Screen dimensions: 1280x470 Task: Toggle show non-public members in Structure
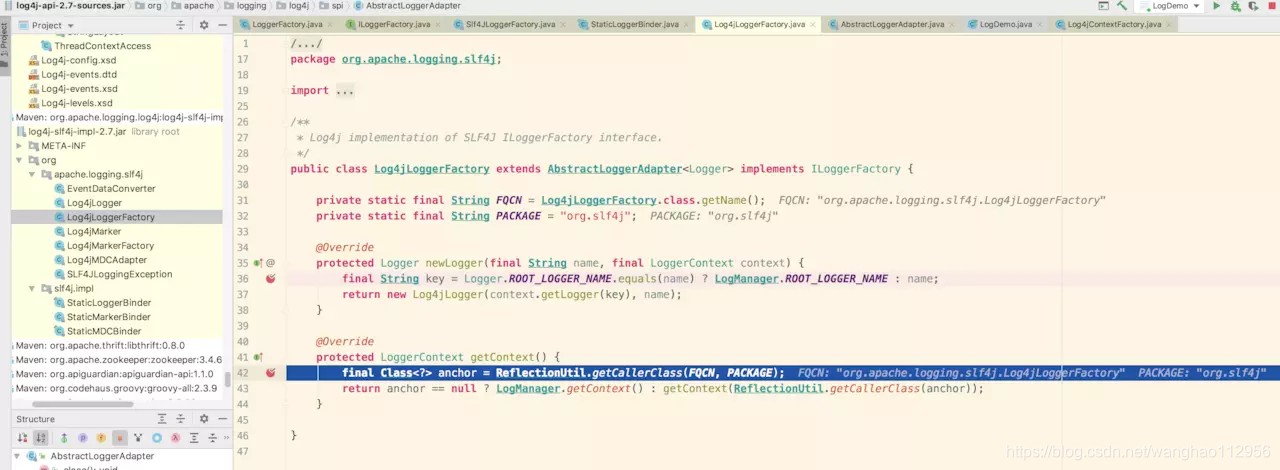(x=120, y=438)
